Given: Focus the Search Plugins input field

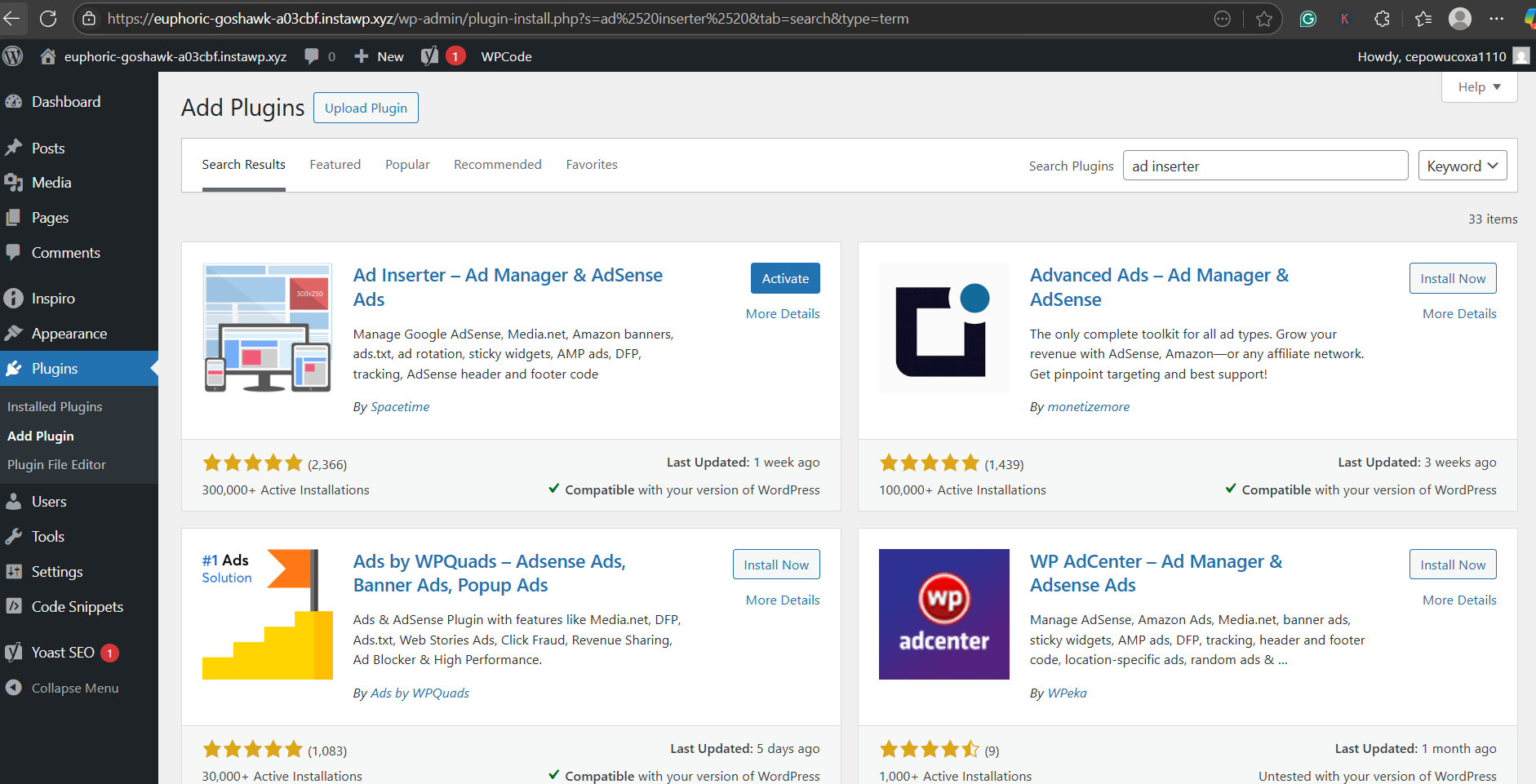Looking at the screenshot, I should [1265, 166].
